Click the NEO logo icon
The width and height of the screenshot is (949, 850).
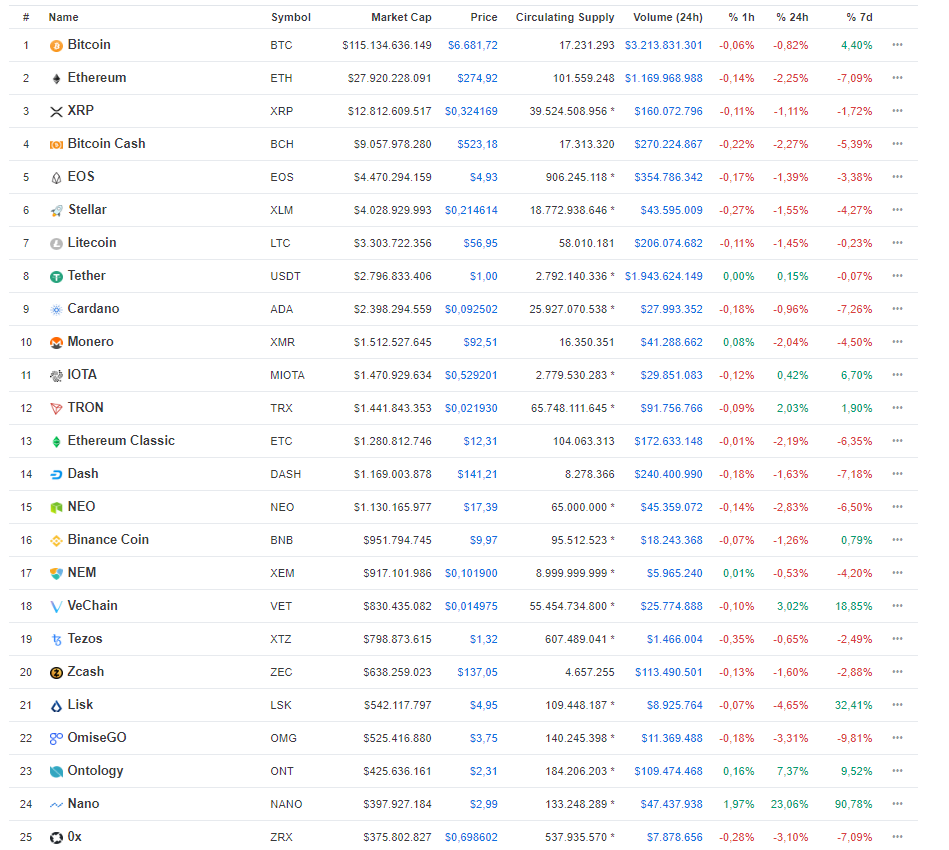tap(56, 508)
